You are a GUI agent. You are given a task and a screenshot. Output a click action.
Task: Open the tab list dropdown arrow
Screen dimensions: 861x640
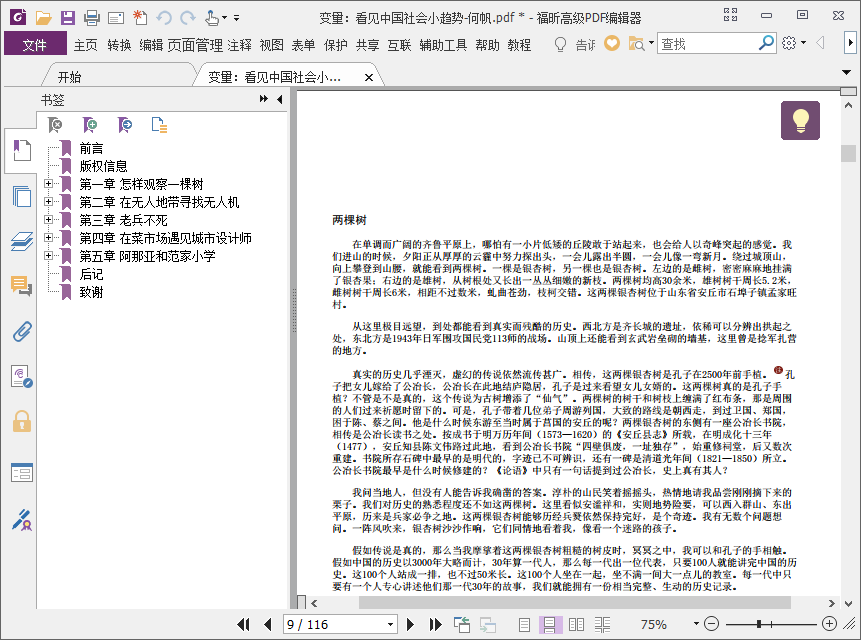pyautogui.click(x=846, y=72)
